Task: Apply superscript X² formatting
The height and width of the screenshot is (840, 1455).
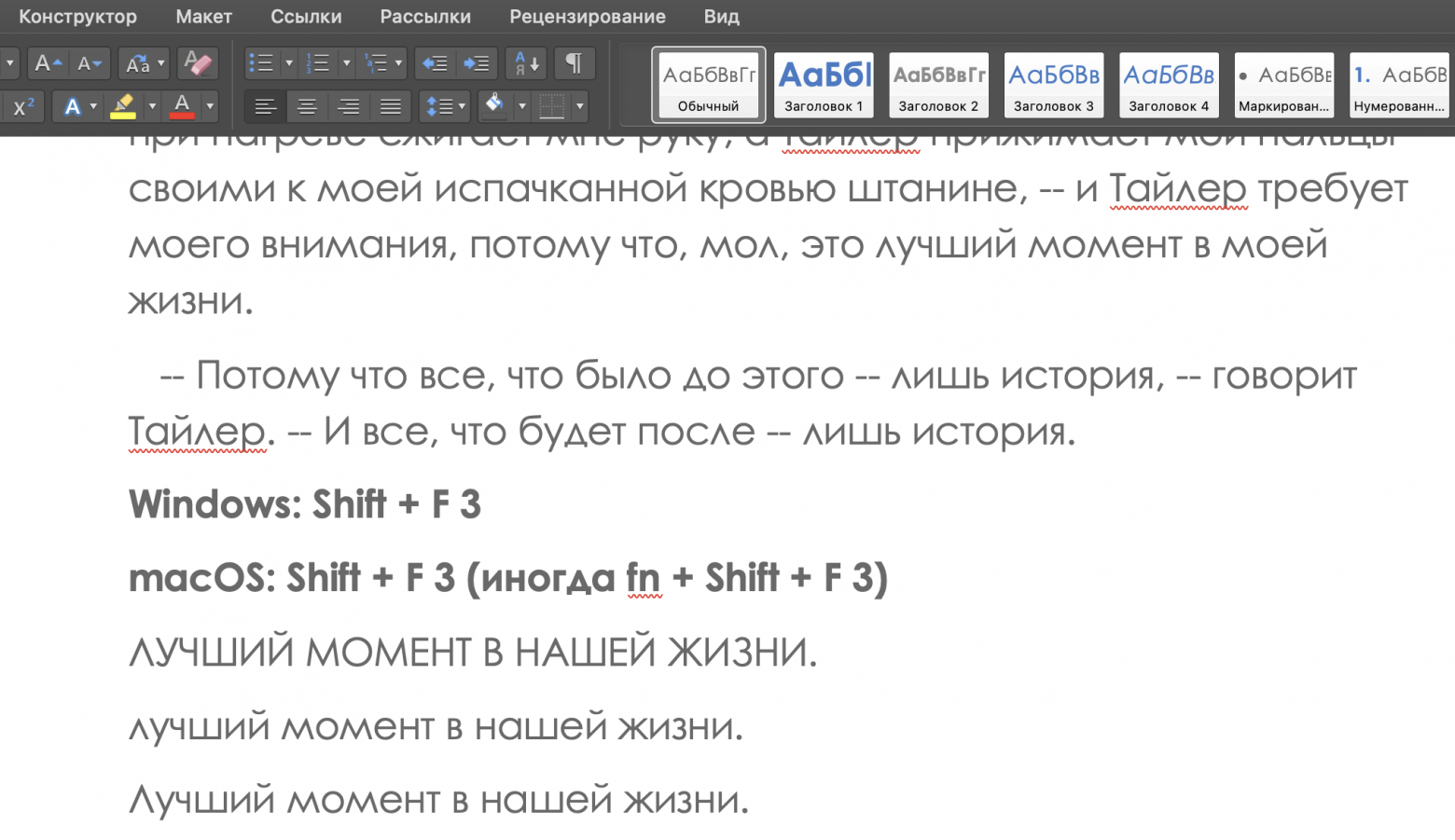Action: (x=22, y=106)
